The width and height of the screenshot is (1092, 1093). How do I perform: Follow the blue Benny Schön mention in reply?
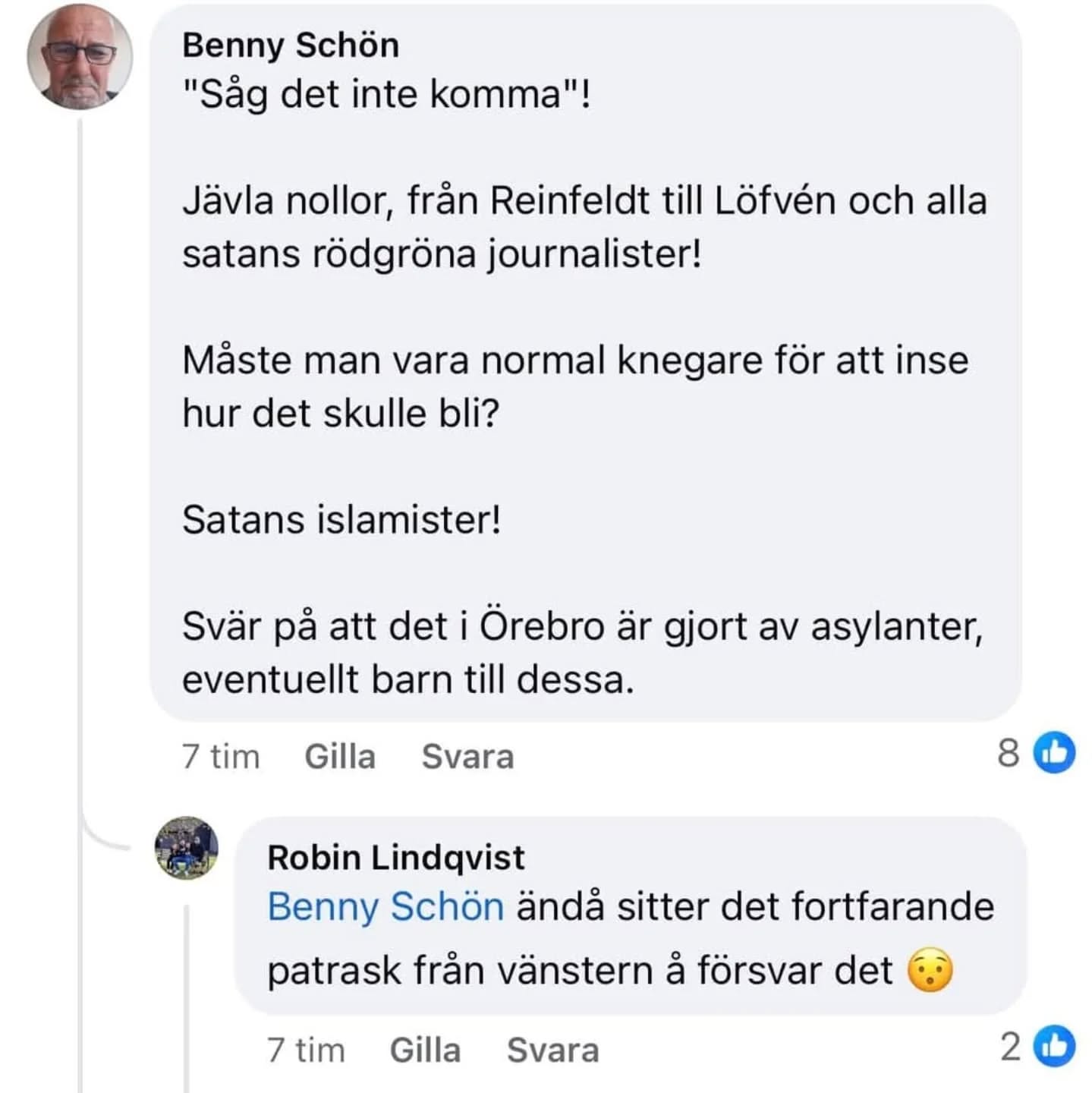(386, 907)
